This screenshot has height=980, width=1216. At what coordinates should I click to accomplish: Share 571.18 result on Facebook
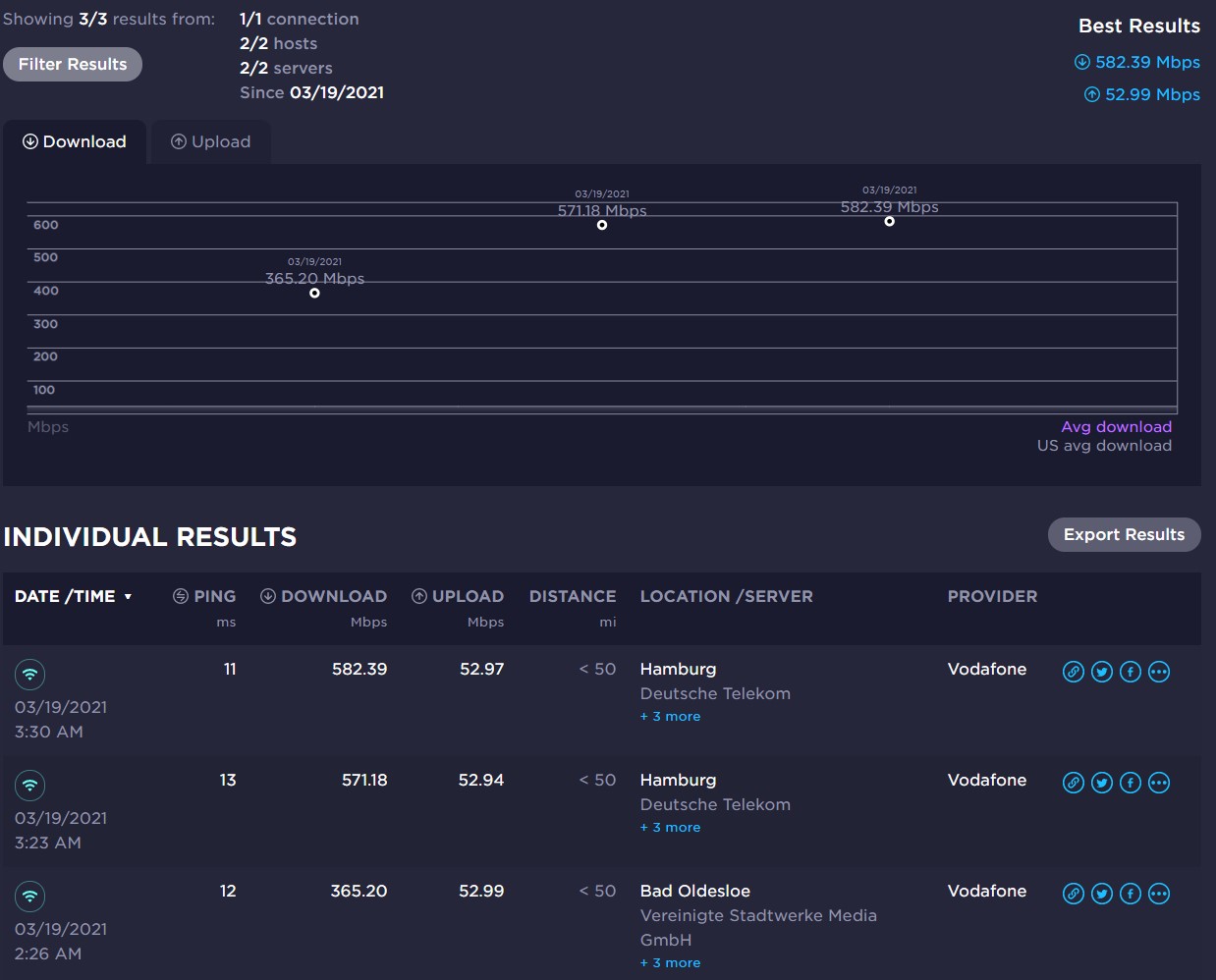[1131, 783]
